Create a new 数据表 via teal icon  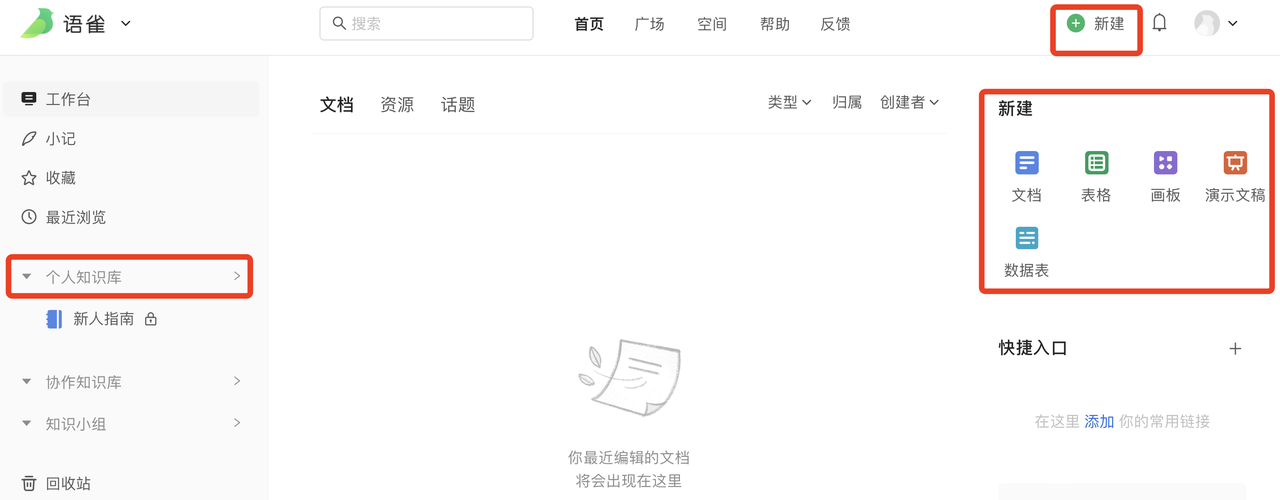(1027, 238)
